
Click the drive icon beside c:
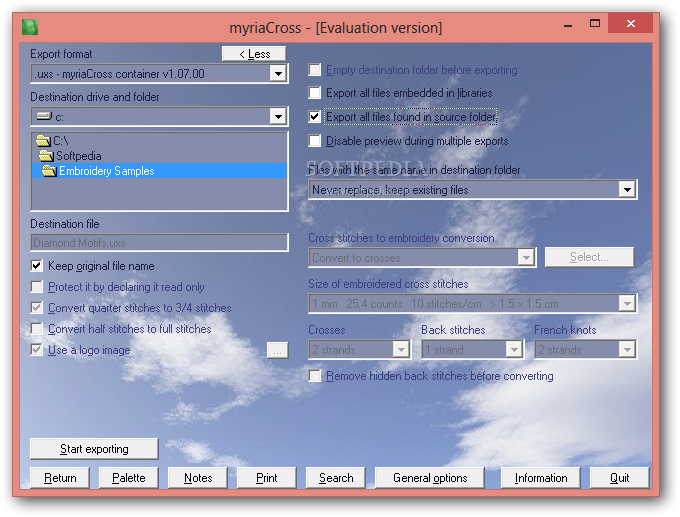(44, 116)
